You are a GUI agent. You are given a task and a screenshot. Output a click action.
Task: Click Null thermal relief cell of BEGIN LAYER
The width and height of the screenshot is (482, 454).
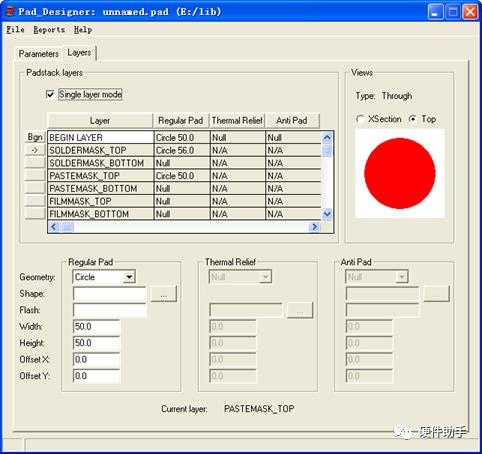coord(238,138)
